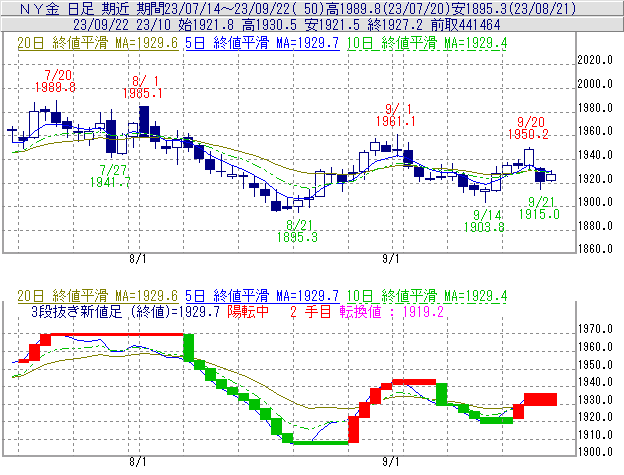The height and width of the screenshot is (475, 624).
Task: Click the 2000.0 price axis label
Action: coord(595,84)
